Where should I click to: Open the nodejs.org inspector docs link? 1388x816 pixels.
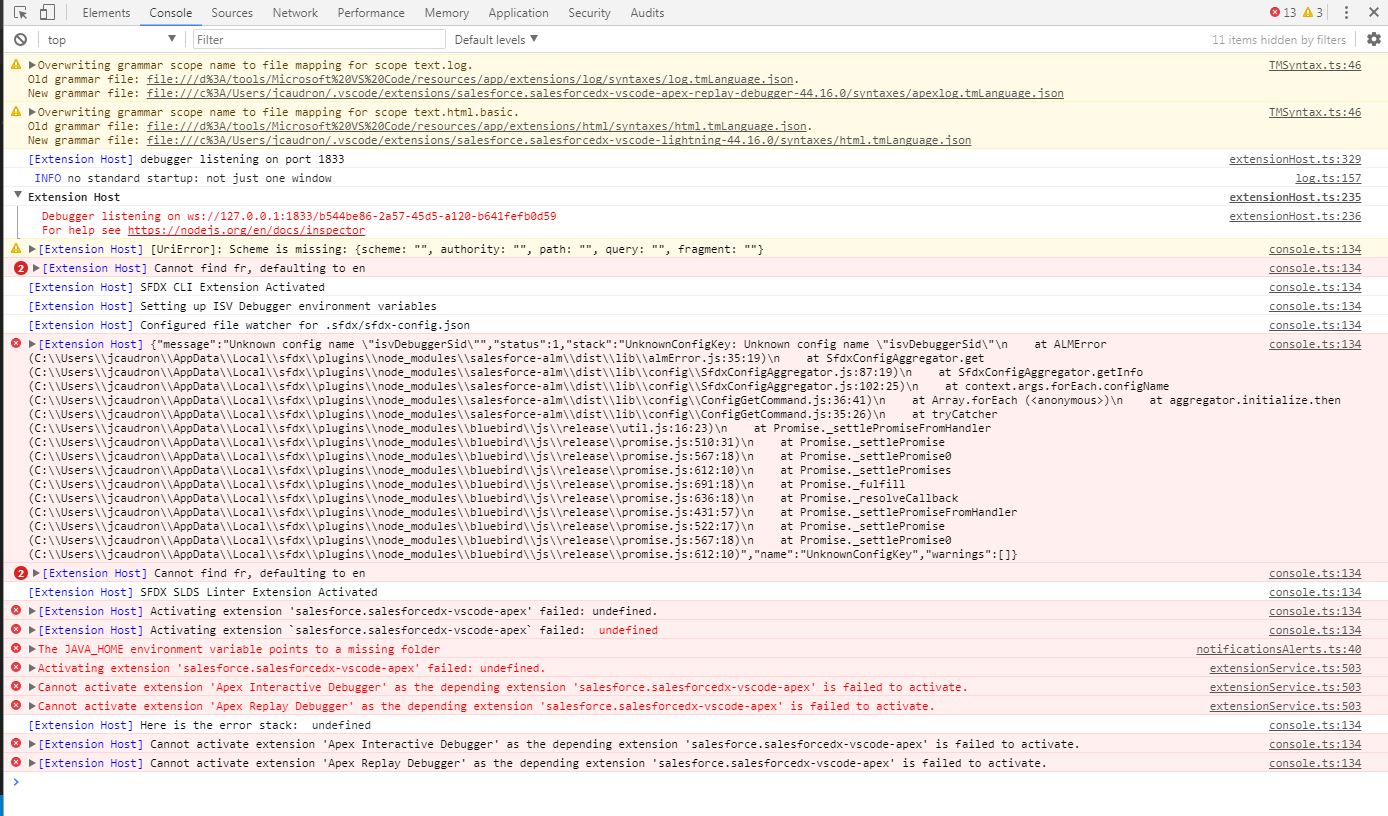(x=246, y=230)
